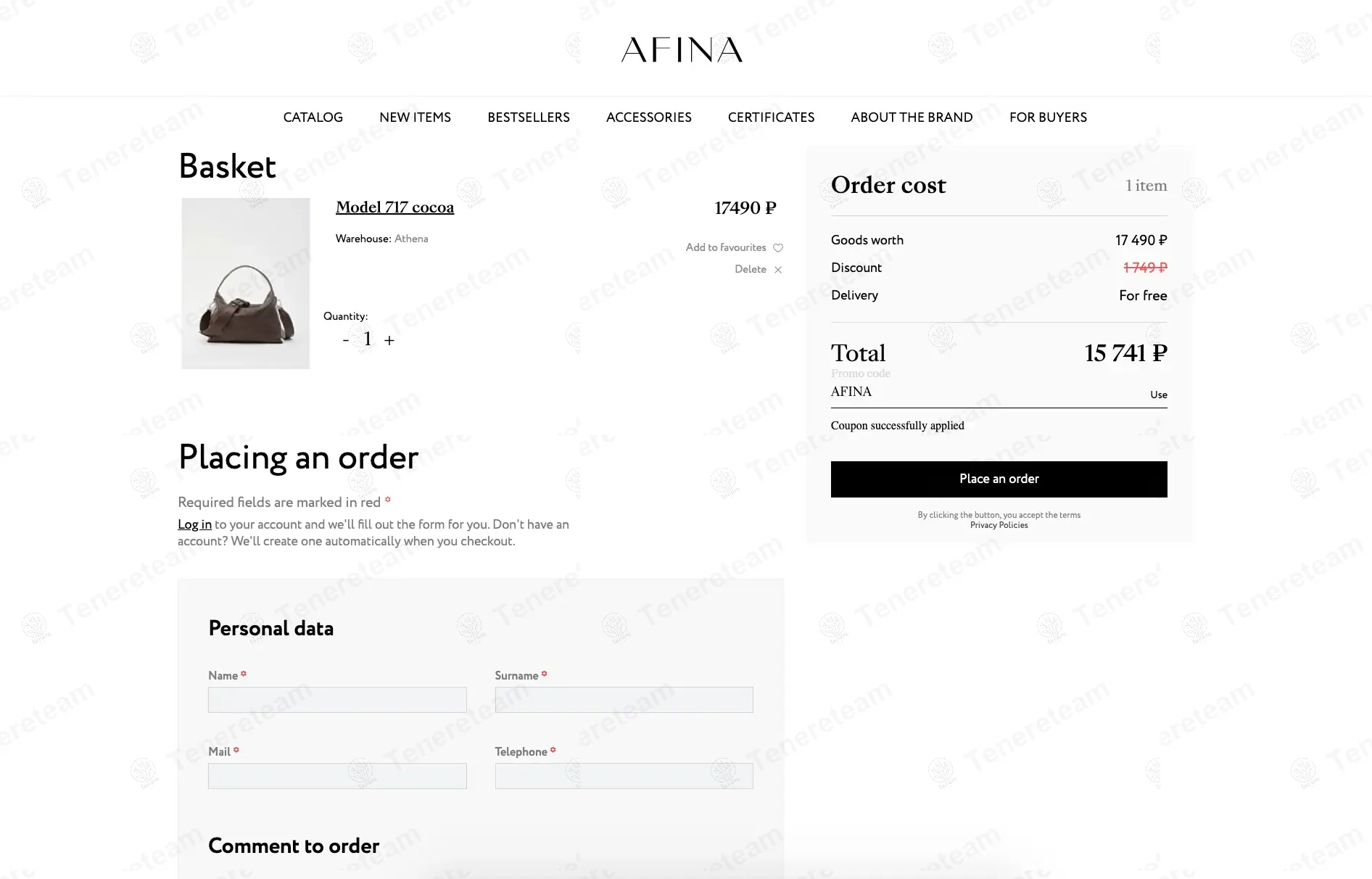Open the Model 717 cocoa product link
The image size is (1372, 879).
pyautogui.click(x=394, y=207)
